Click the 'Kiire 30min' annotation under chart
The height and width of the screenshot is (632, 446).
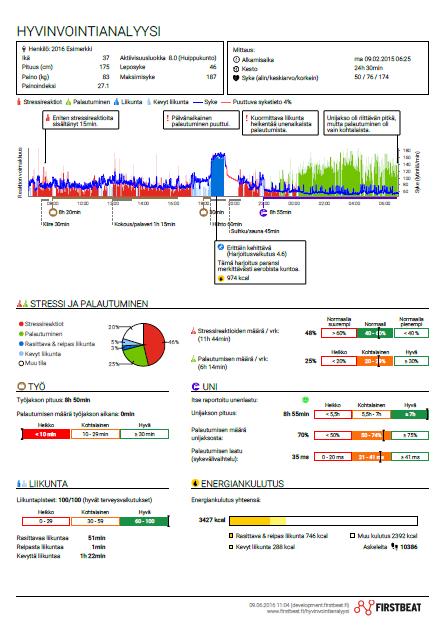pyautogui.click(x=56, y=224)
